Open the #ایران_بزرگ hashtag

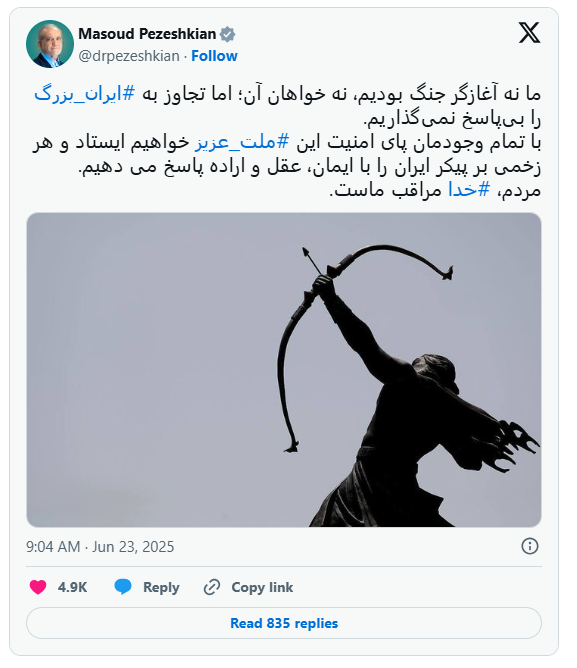84,94
